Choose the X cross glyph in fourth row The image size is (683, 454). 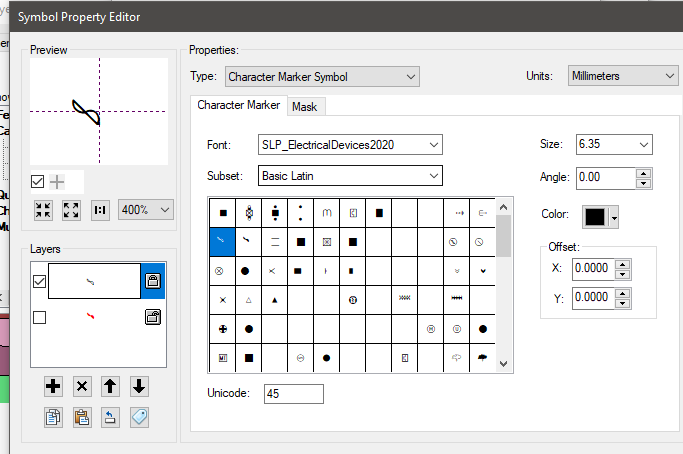click(223, 300)
